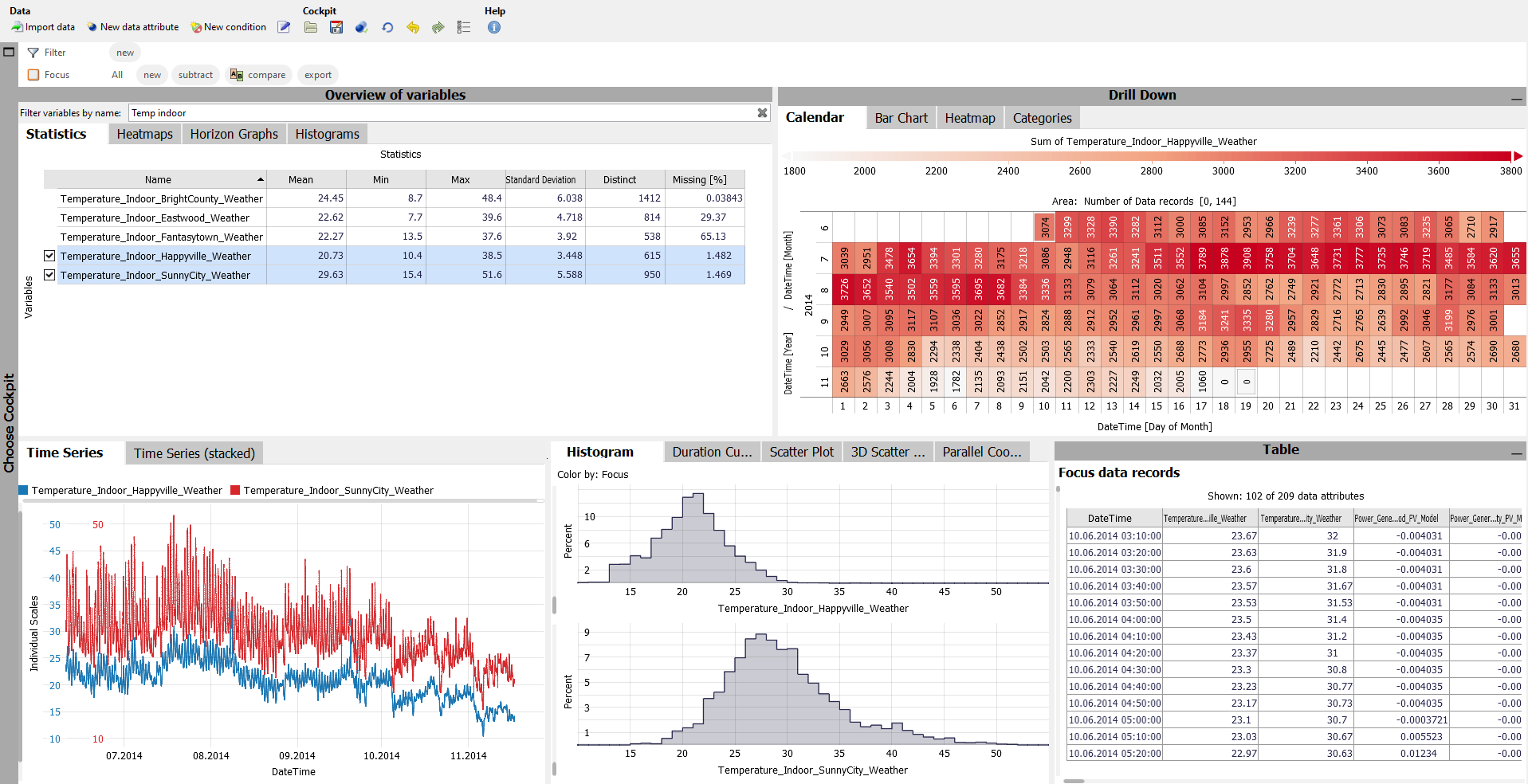
Task: Click the yellow undo arrow icon
Action: tap(413, 27)
